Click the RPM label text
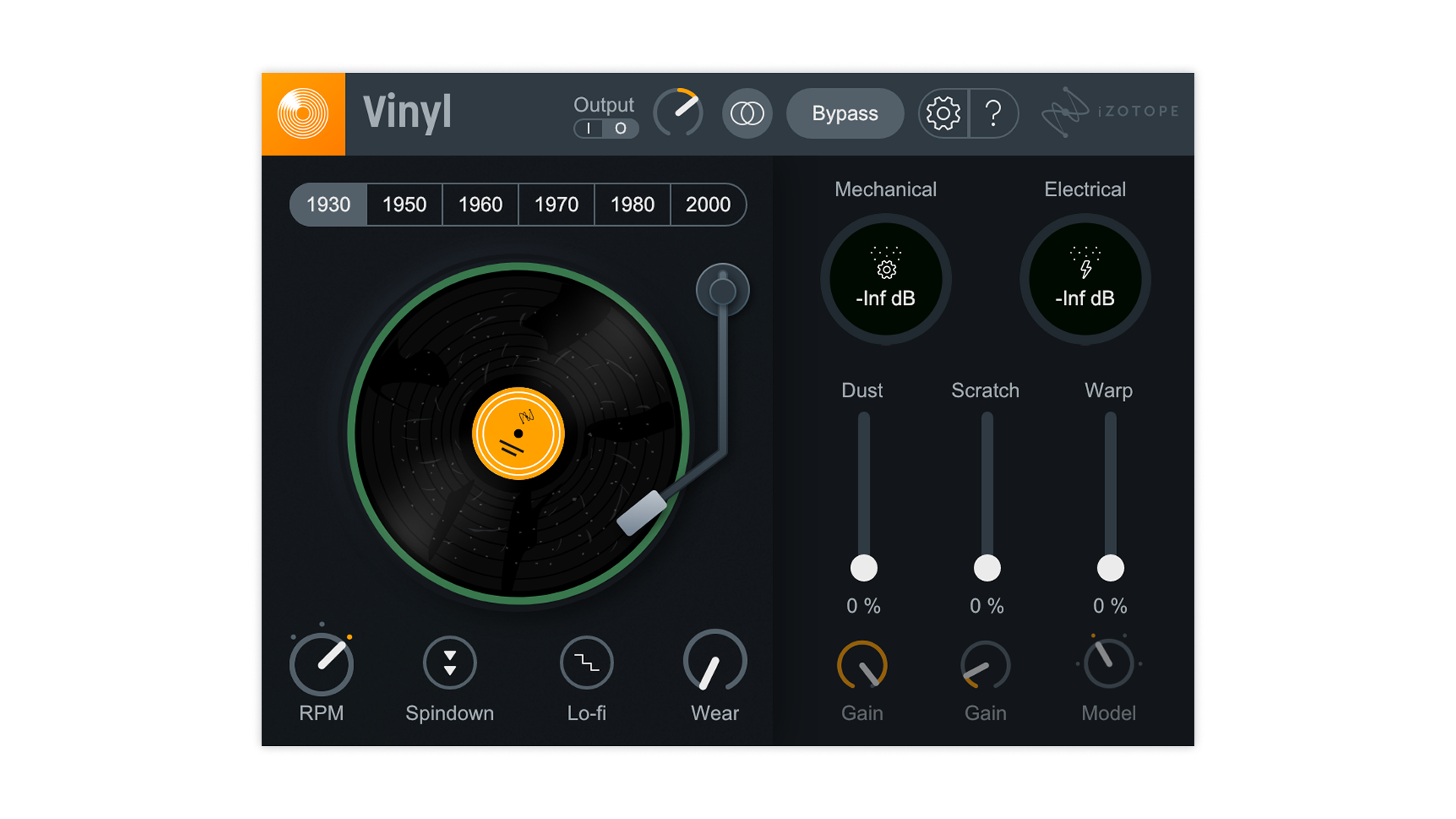Image resolution: width=1456 pixels, height=819 pixels. pos(322,714)
